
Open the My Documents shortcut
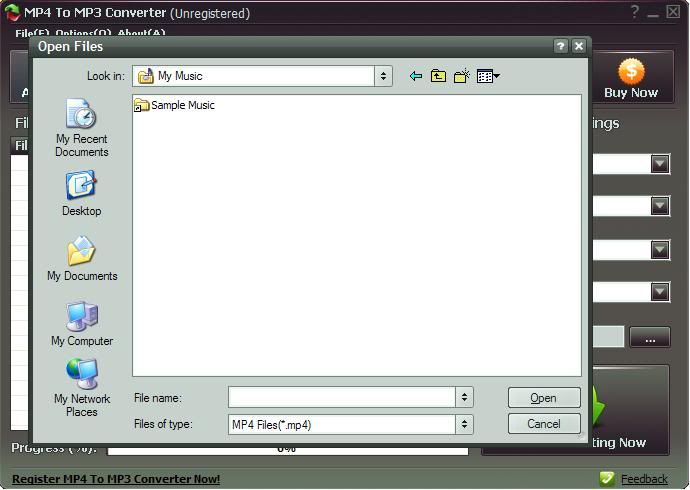(x=82, y=259)
